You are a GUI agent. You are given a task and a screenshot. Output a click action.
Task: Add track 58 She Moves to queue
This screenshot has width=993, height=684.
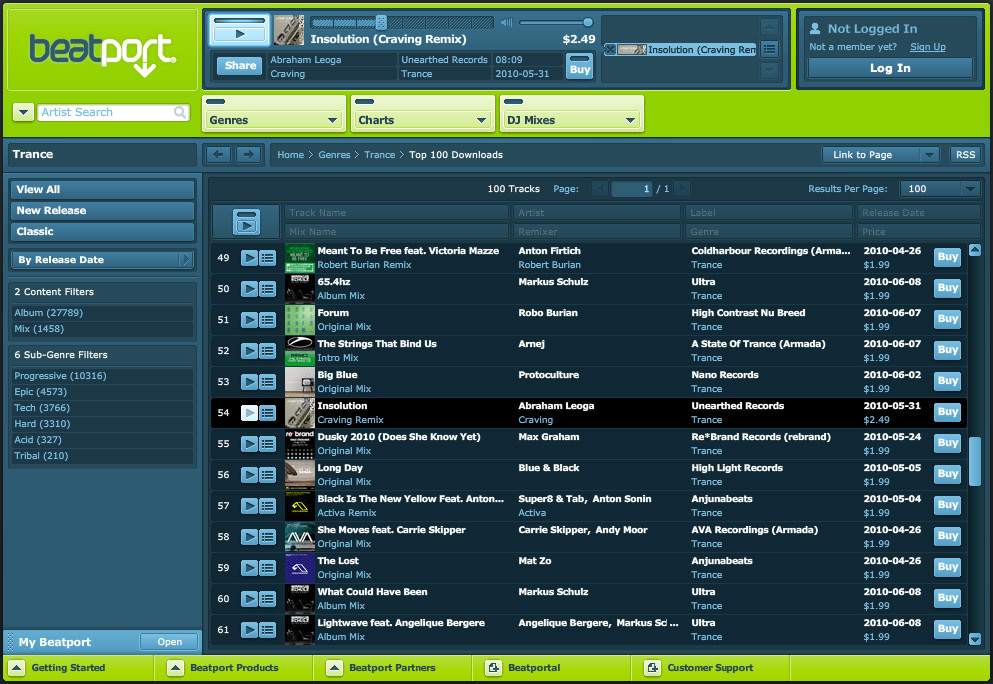click(x=267, y=537)
